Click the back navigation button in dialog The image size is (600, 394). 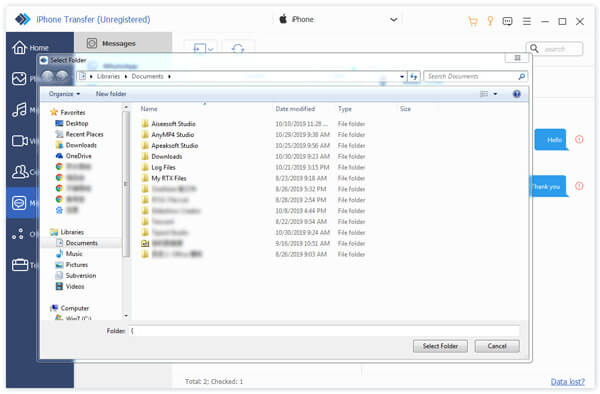point(47,77)
